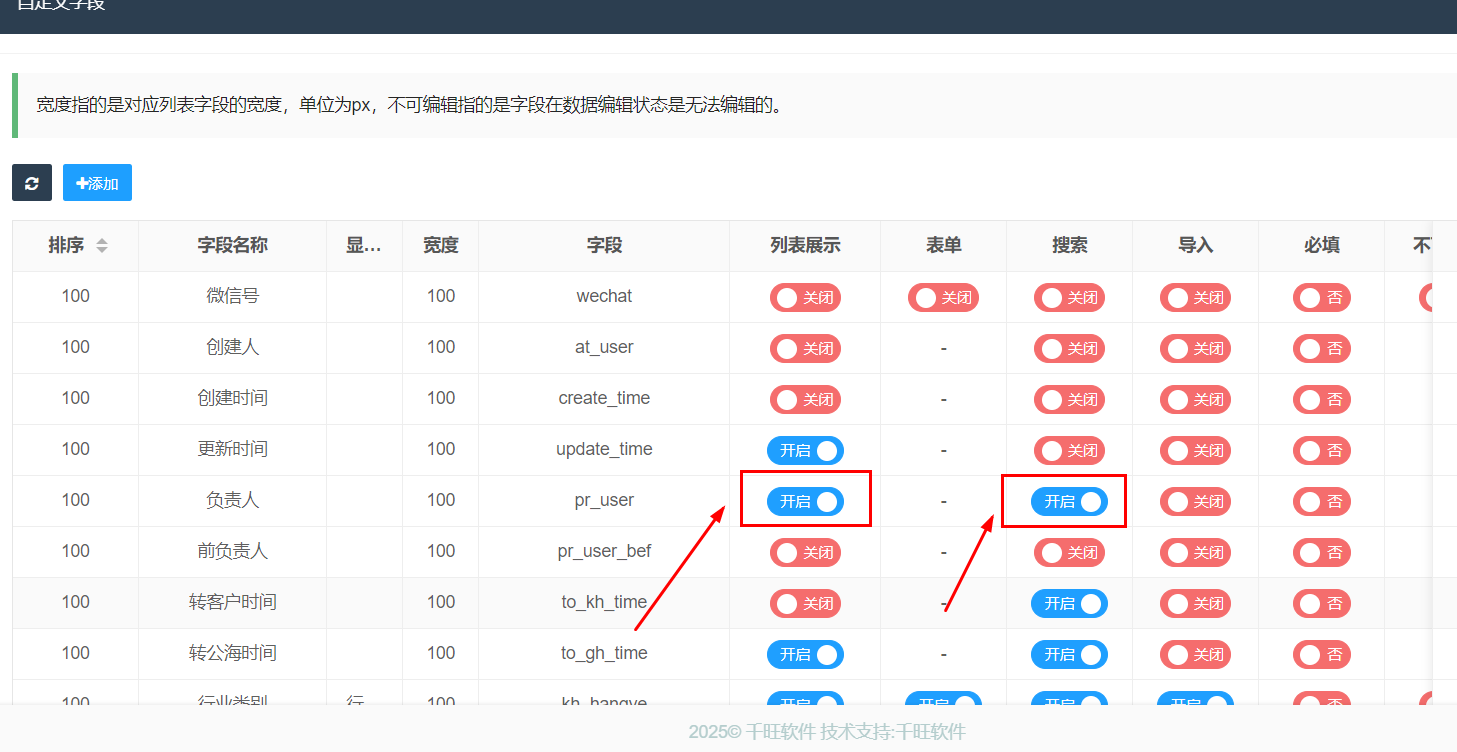This screenshot has width=1457, height=752.
Task: Sort descending using 排序 down arrow
Action: [x=101, y=250]
